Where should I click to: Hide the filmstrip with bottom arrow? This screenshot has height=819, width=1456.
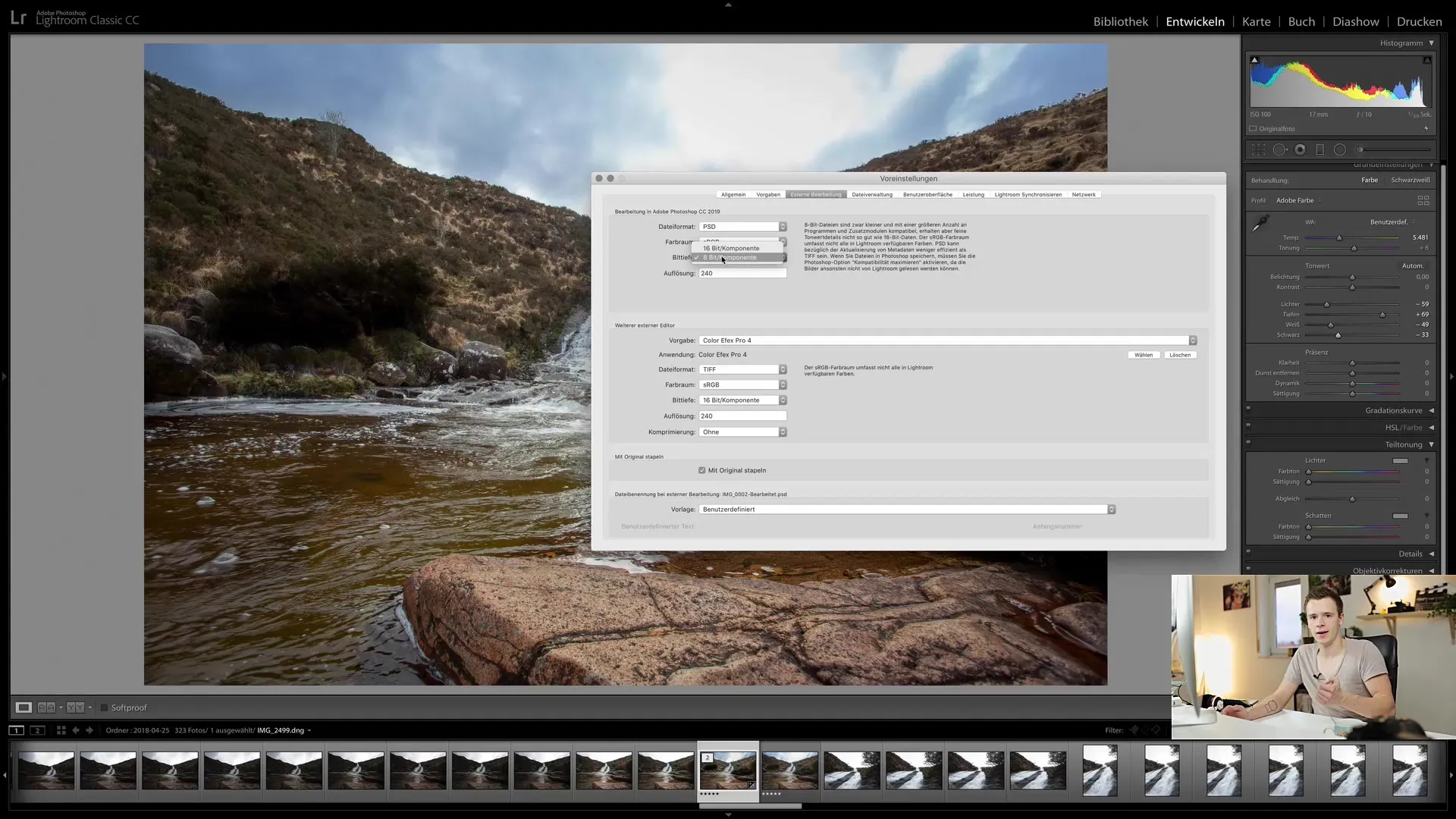[728, 814]
